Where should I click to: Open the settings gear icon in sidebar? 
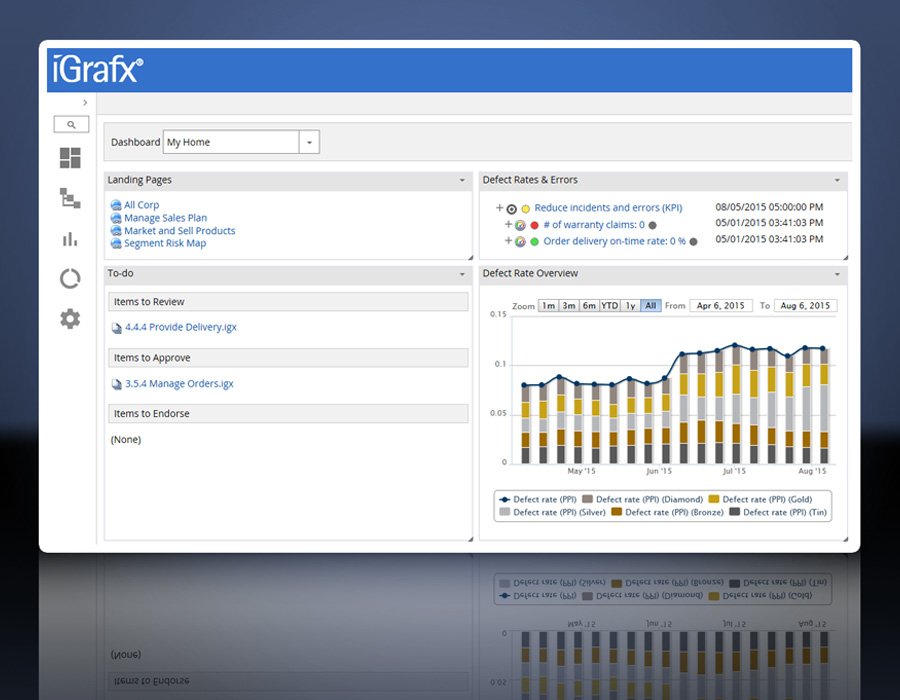point(70,318)
